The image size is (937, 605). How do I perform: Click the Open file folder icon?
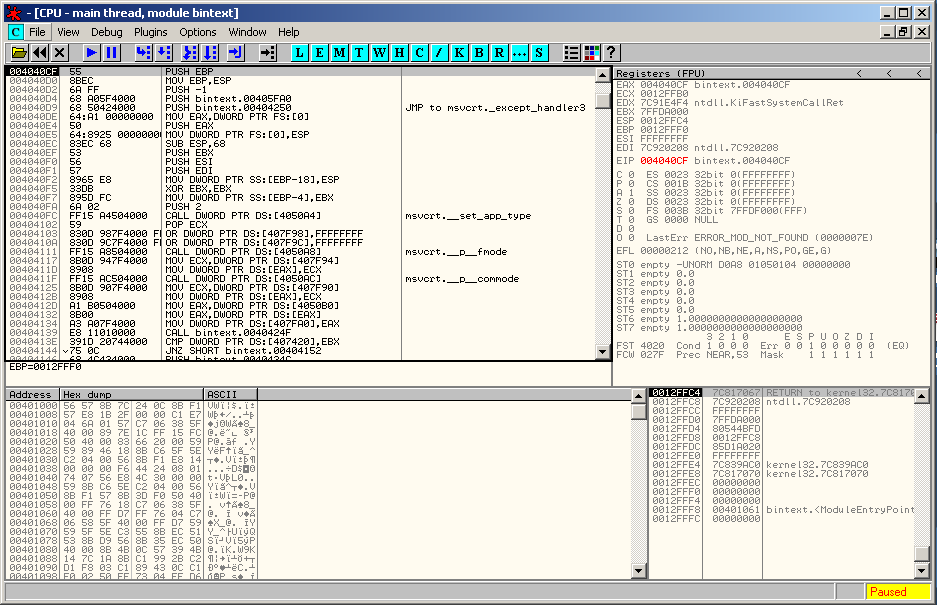(18, 52)
